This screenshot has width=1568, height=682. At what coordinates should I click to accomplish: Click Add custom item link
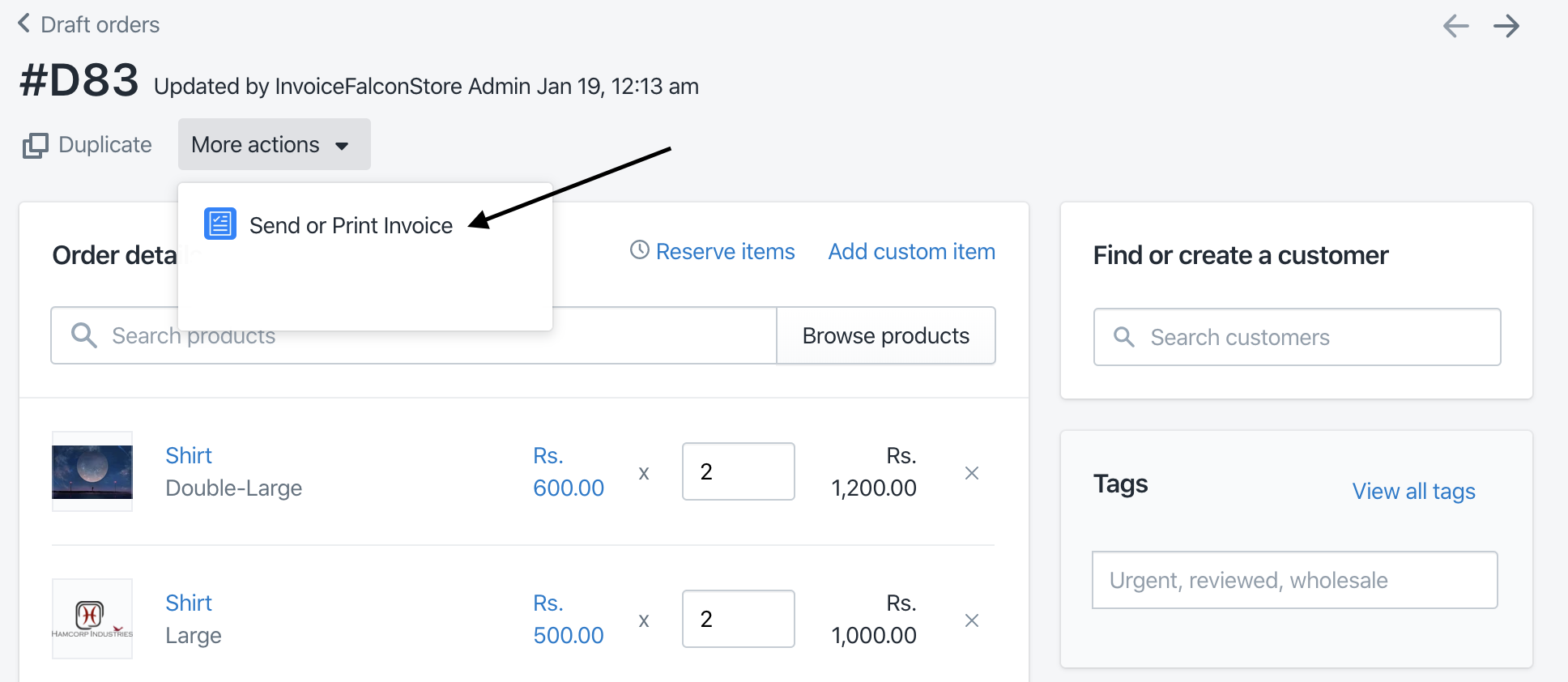[x=911, y=251]
